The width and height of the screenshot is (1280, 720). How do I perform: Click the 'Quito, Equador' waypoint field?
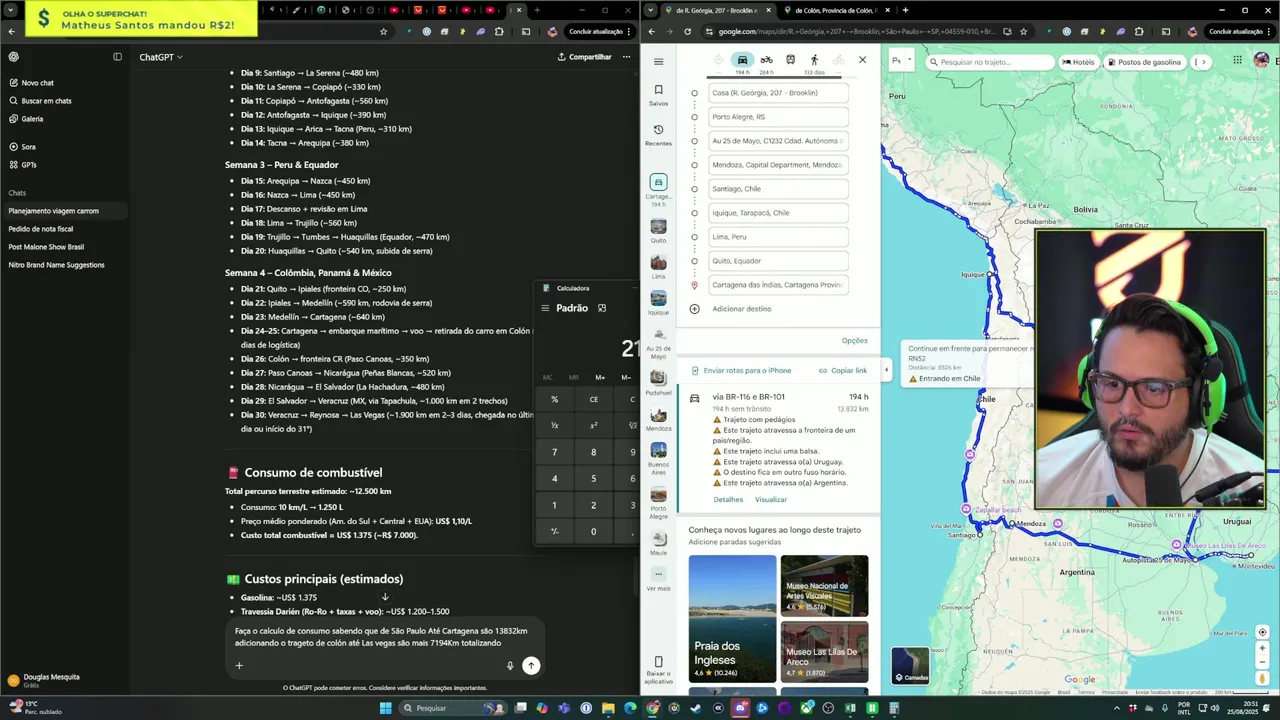click(x=778, y=261)
